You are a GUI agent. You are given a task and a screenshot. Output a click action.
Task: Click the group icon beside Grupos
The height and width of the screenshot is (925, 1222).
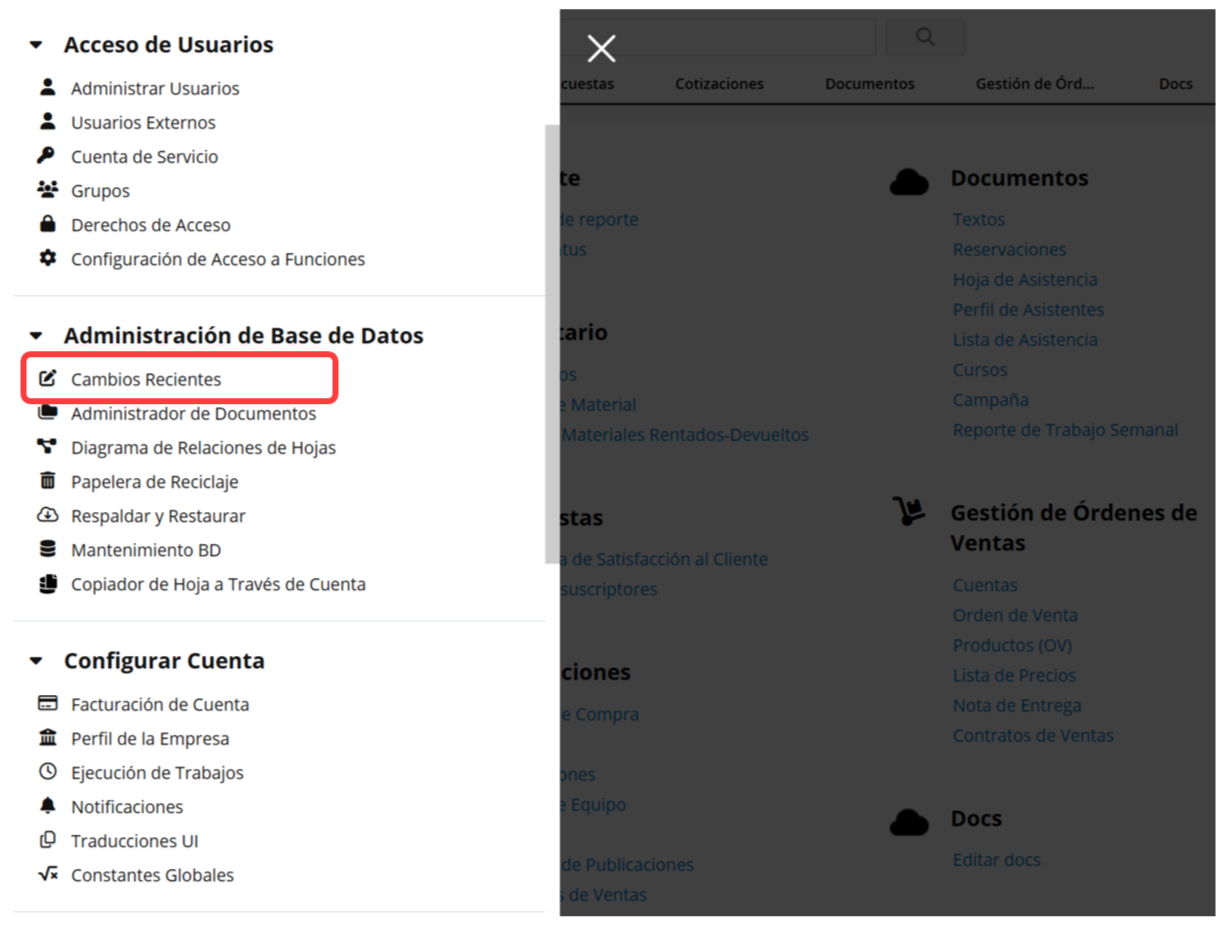tap(47, 190)
